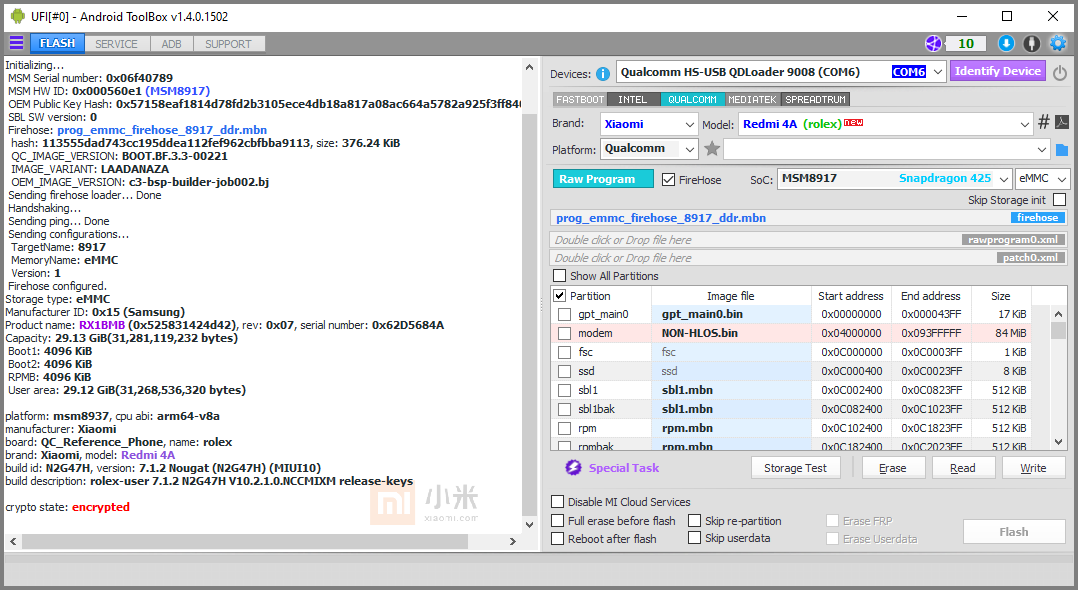Check the gpt_main0 partition checkbox

pyautogui.click(x=564, y=314)
